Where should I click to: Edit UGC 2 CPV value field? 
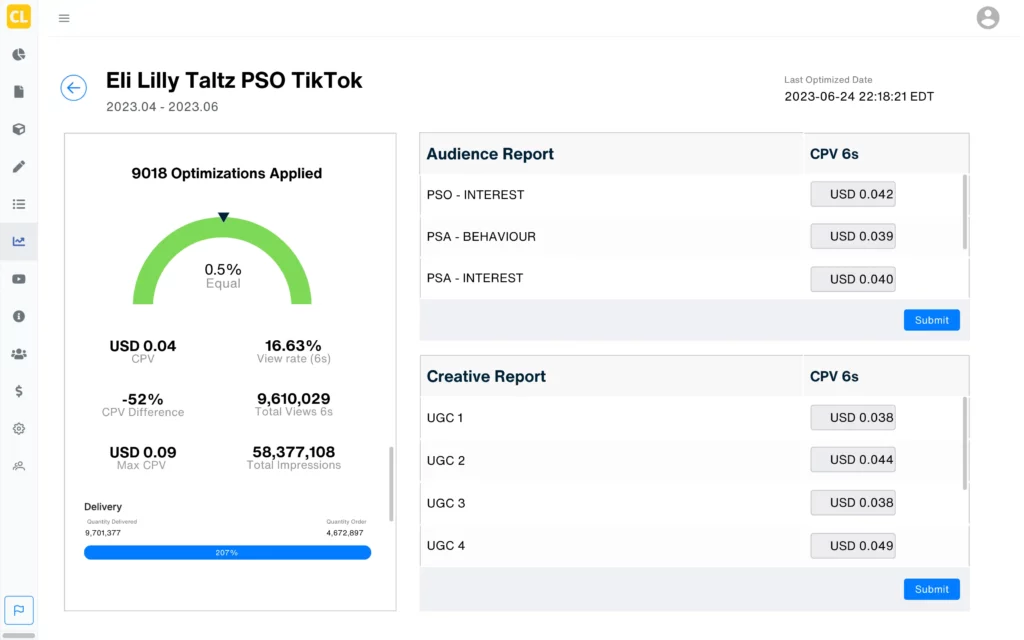tap(853, 460)
